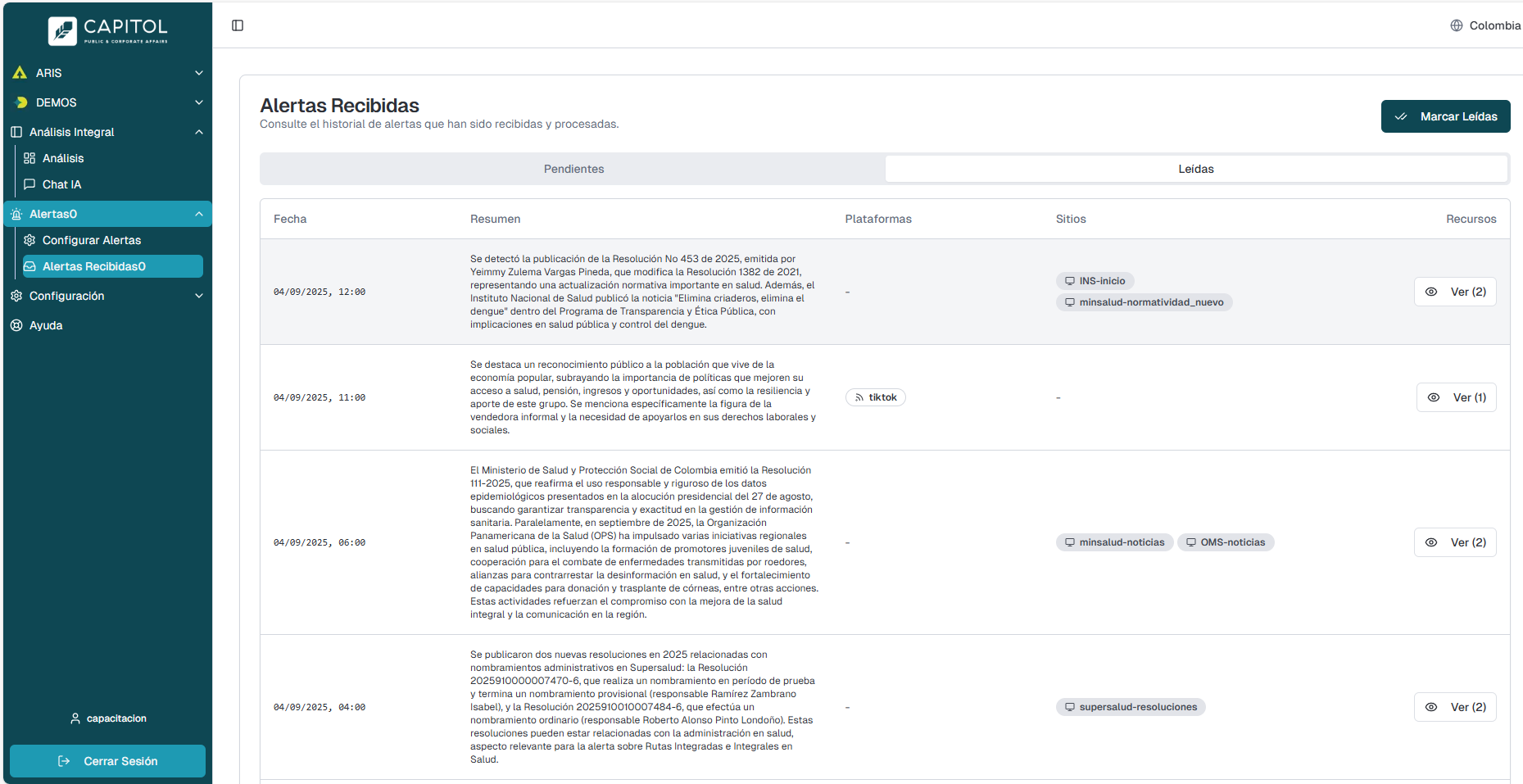
Task: Open the ARIS warning icon section
Action: 20,73
